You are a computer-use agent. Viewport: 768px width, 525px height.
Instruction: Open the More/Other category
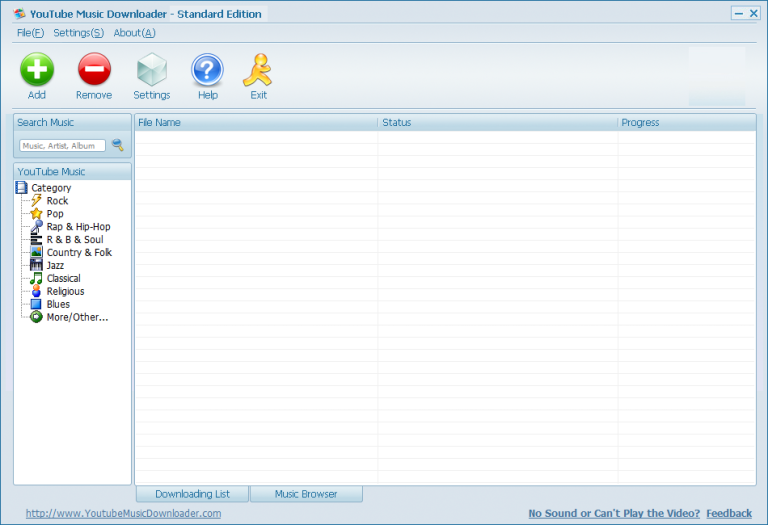tap(76, 317)
